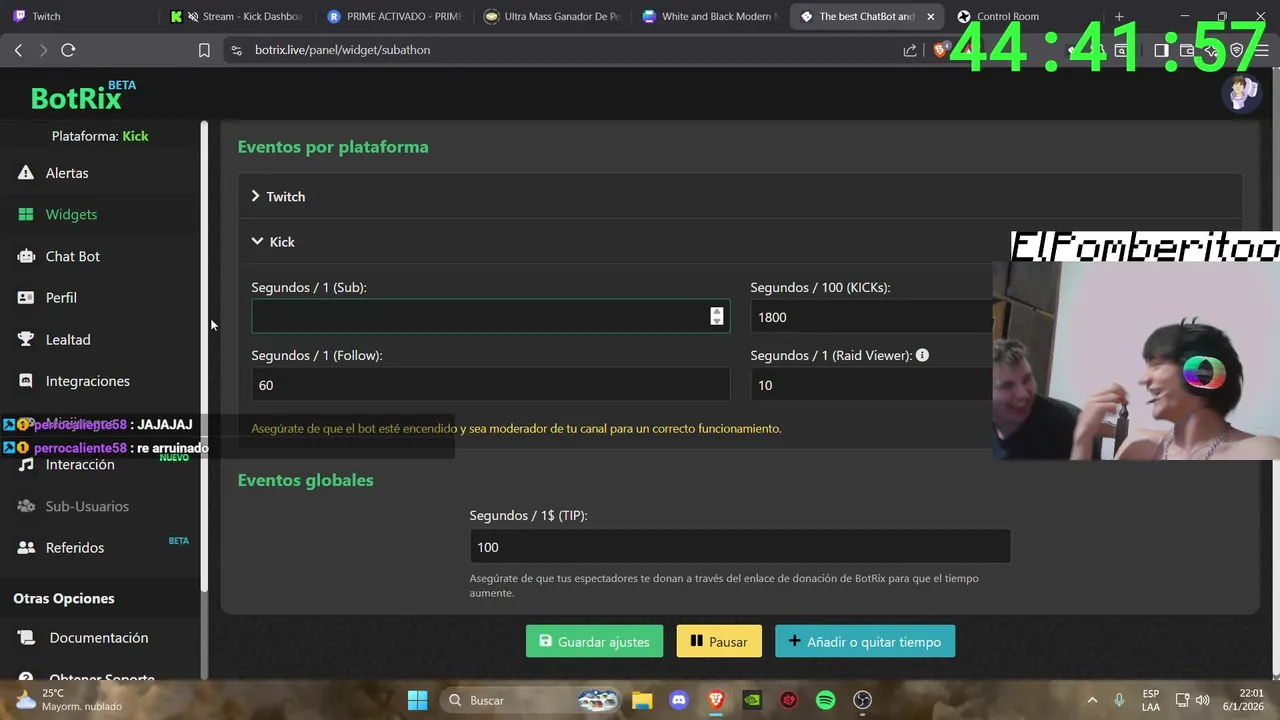1280x720 pixels.
Task: Click the Raid Viewer info icon
Action: click(x=922, y=355)
